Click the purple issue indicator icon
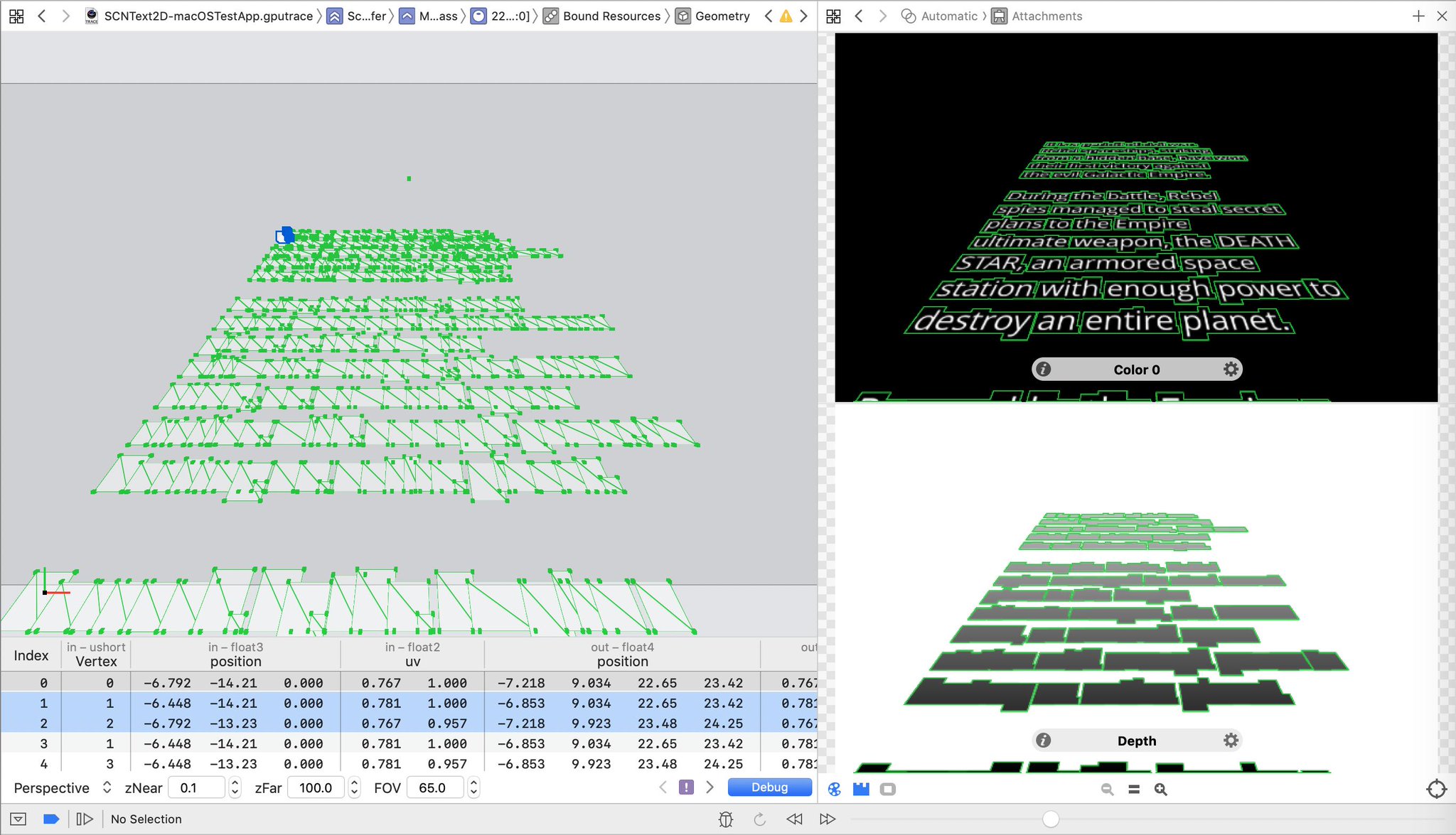Screen dimensions: 1456x835 (x=686, y=787)
